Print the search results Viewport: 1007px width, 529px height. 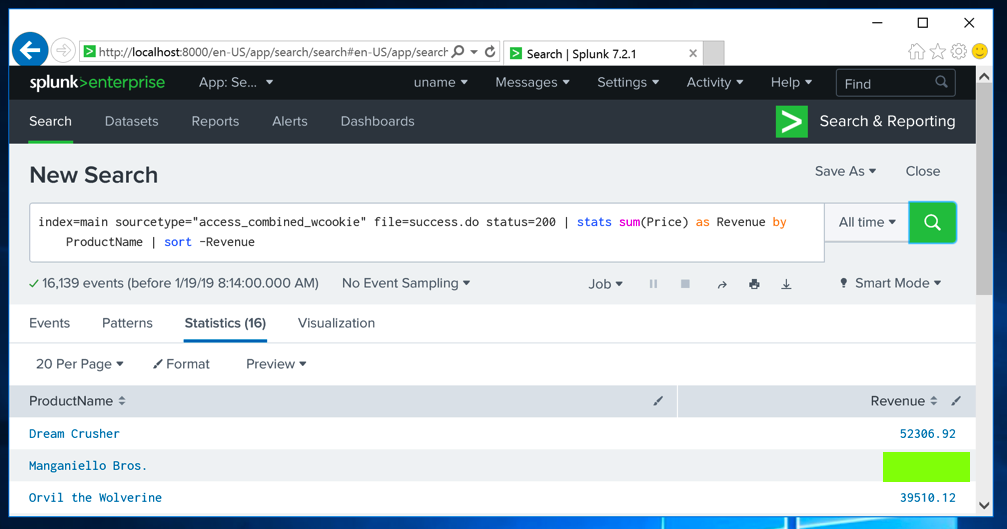pyautogui.click(x=754, y=284)
